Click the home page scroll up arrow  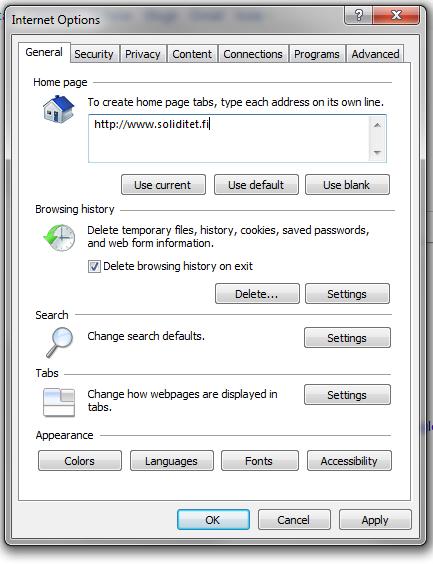click(x=377, y=125)
